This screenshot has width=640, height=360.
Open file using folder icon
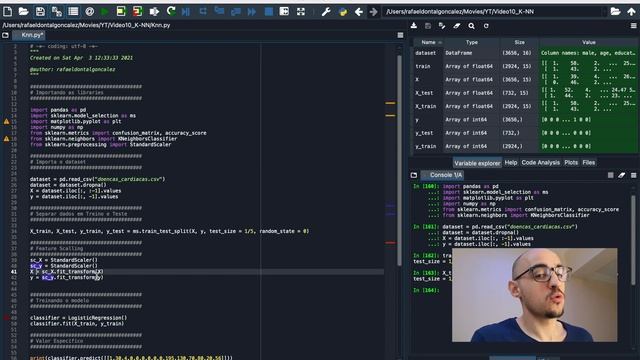(24, 11)
